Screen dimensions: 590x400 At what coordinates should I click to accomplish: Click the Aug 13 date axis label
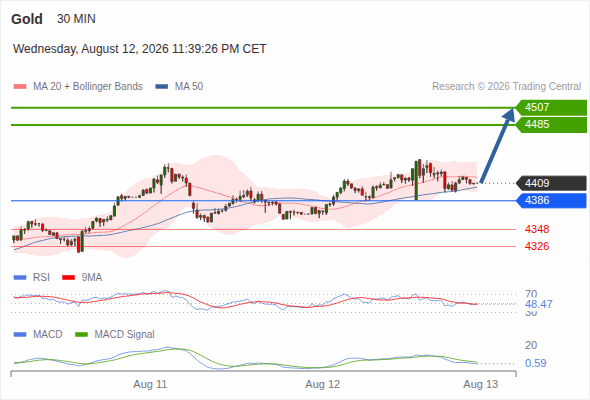[481, 384]
